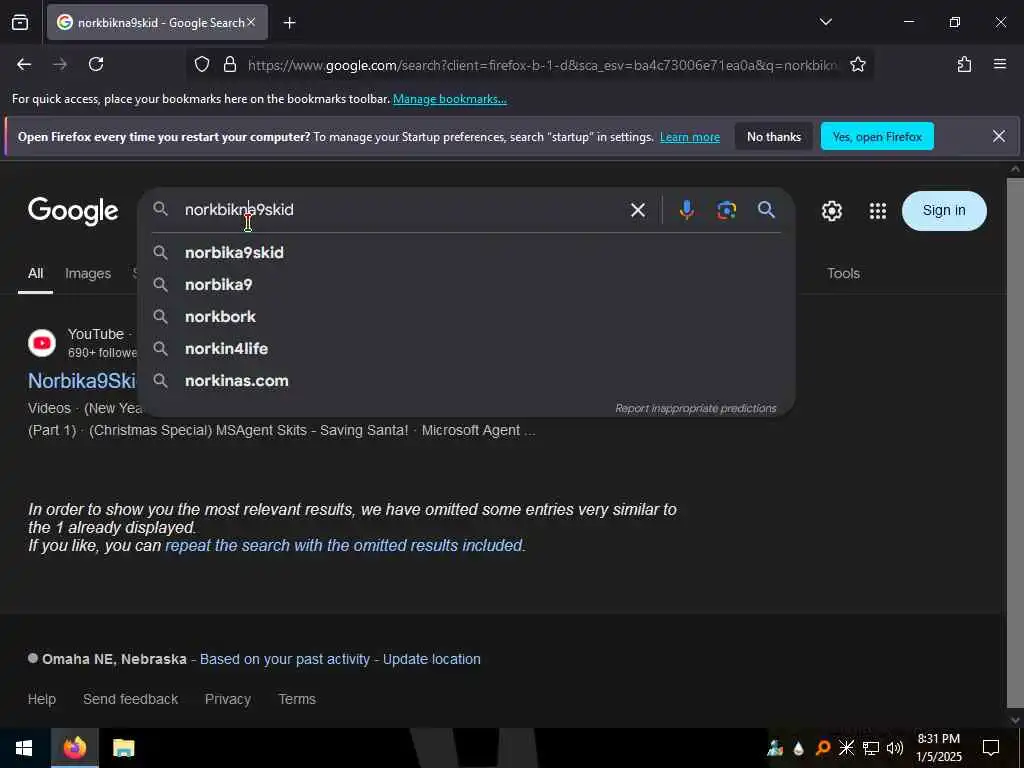
Task: Clear the search query with X
Action: (637, 210)
